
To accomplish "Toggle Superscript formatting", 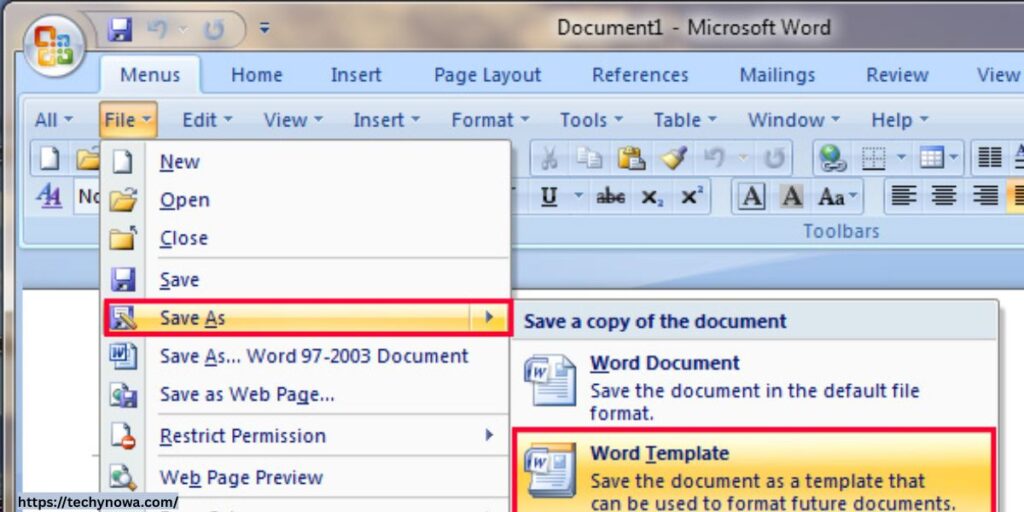I will [692, 196].
